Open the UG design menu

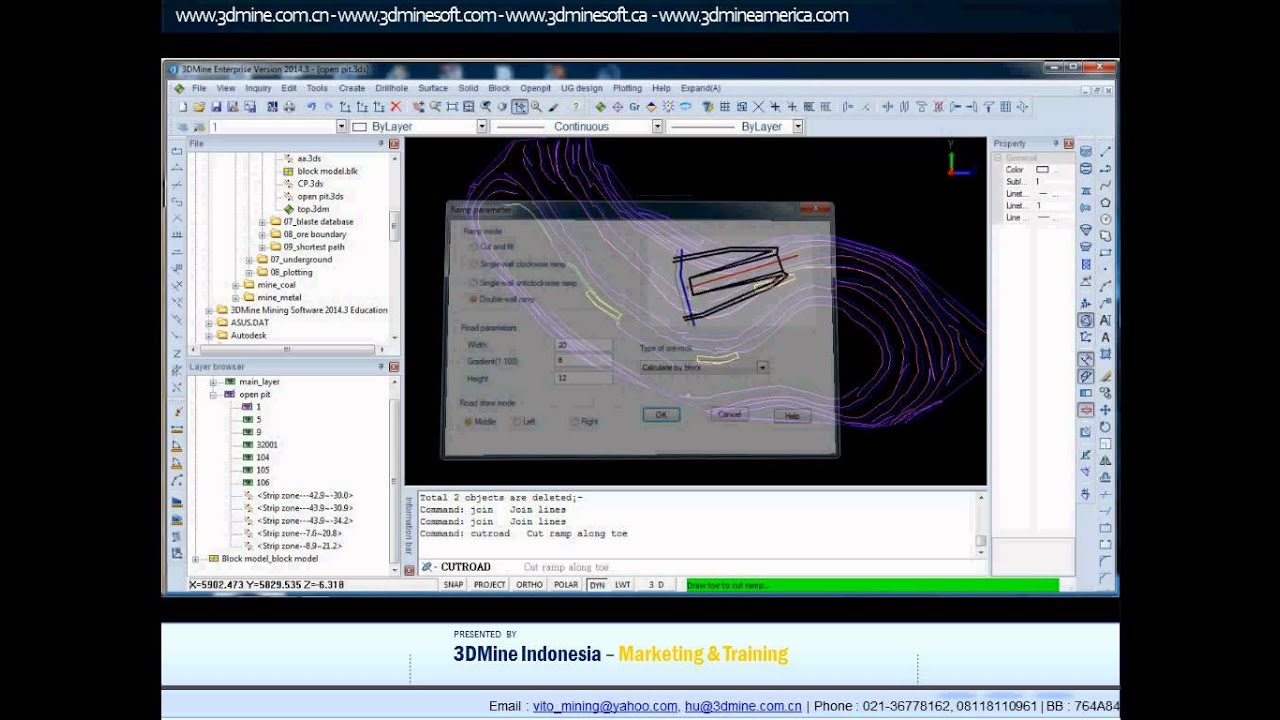pos(581,88)
